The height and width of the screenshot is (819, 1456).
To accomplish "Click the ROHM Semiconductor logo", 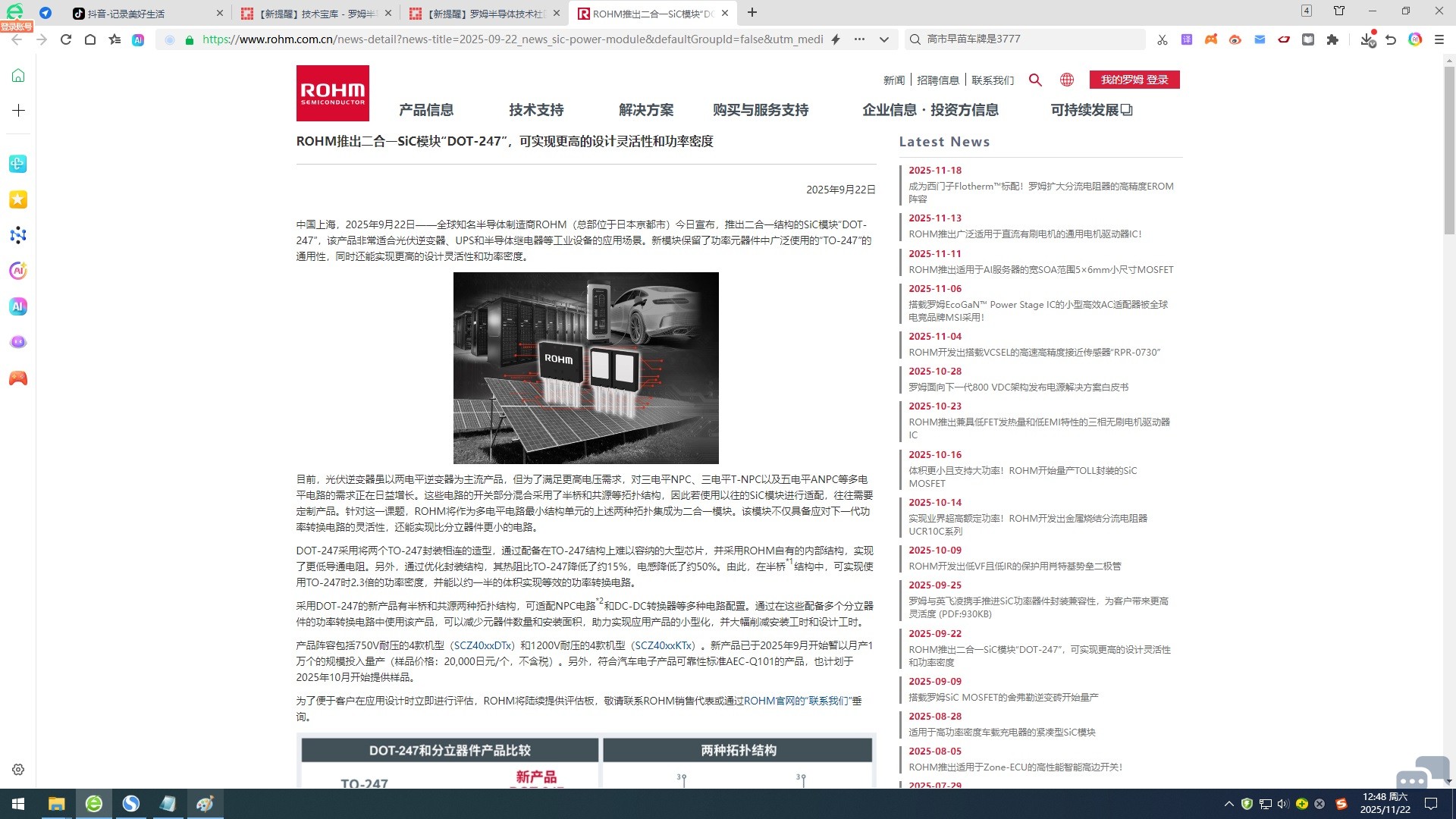I will (332, 93).
